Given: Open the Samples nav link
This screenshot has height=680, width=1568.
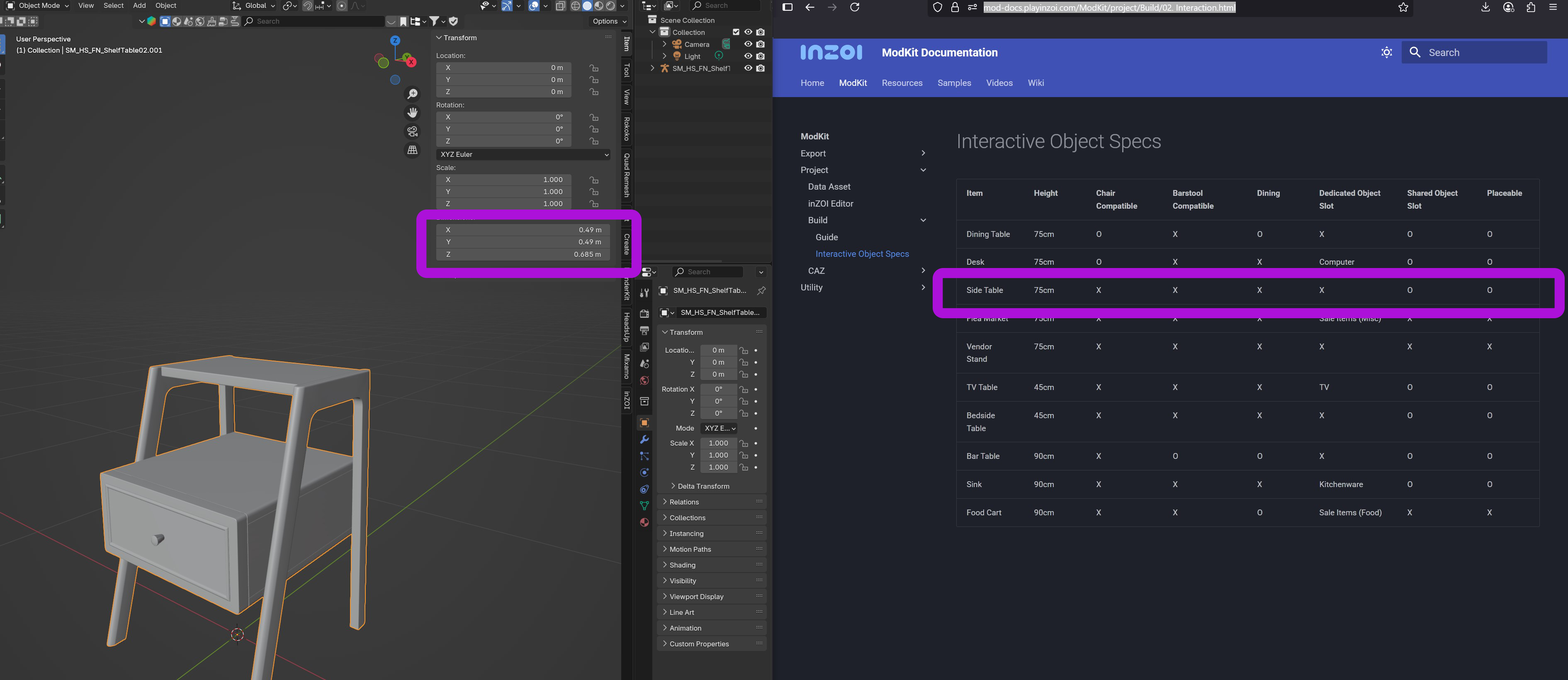Looking at the screenshot, I should point(954,83).
